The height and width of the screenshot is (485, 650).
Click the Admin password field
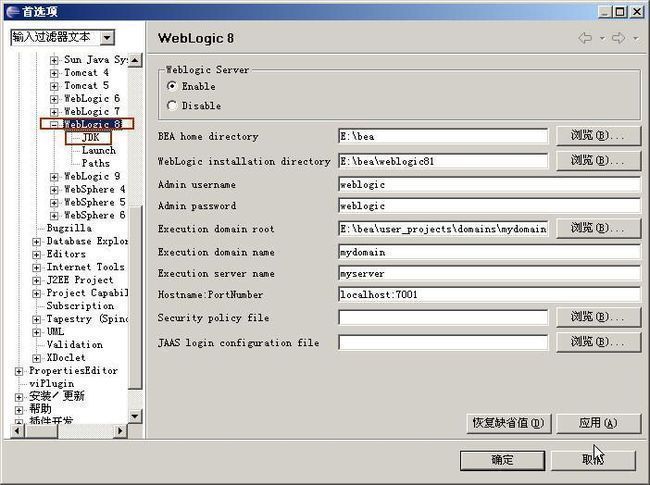point(489,206)
